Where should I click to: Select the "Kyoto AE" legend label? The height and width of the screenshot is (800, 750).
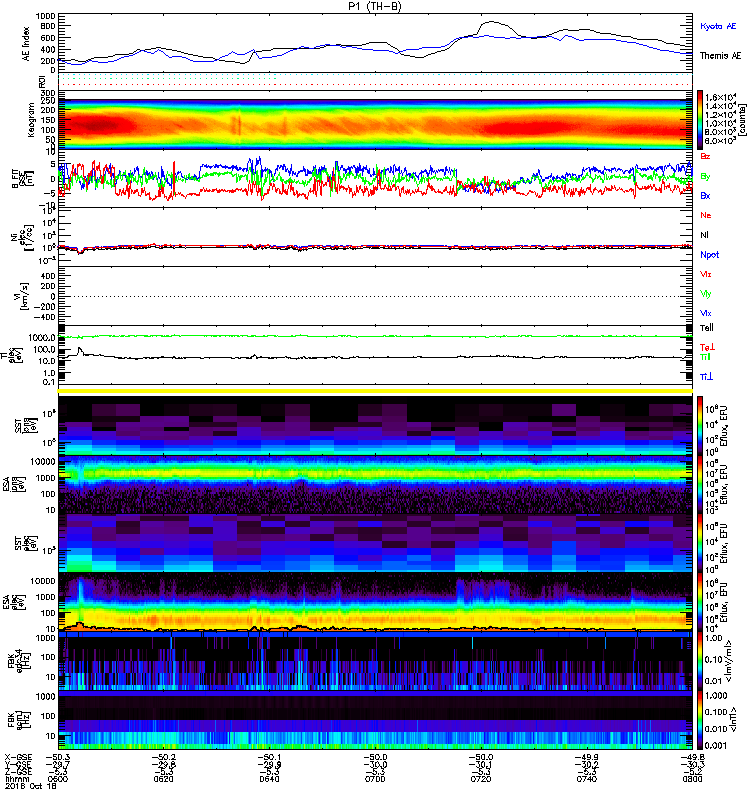coord(718,26)
